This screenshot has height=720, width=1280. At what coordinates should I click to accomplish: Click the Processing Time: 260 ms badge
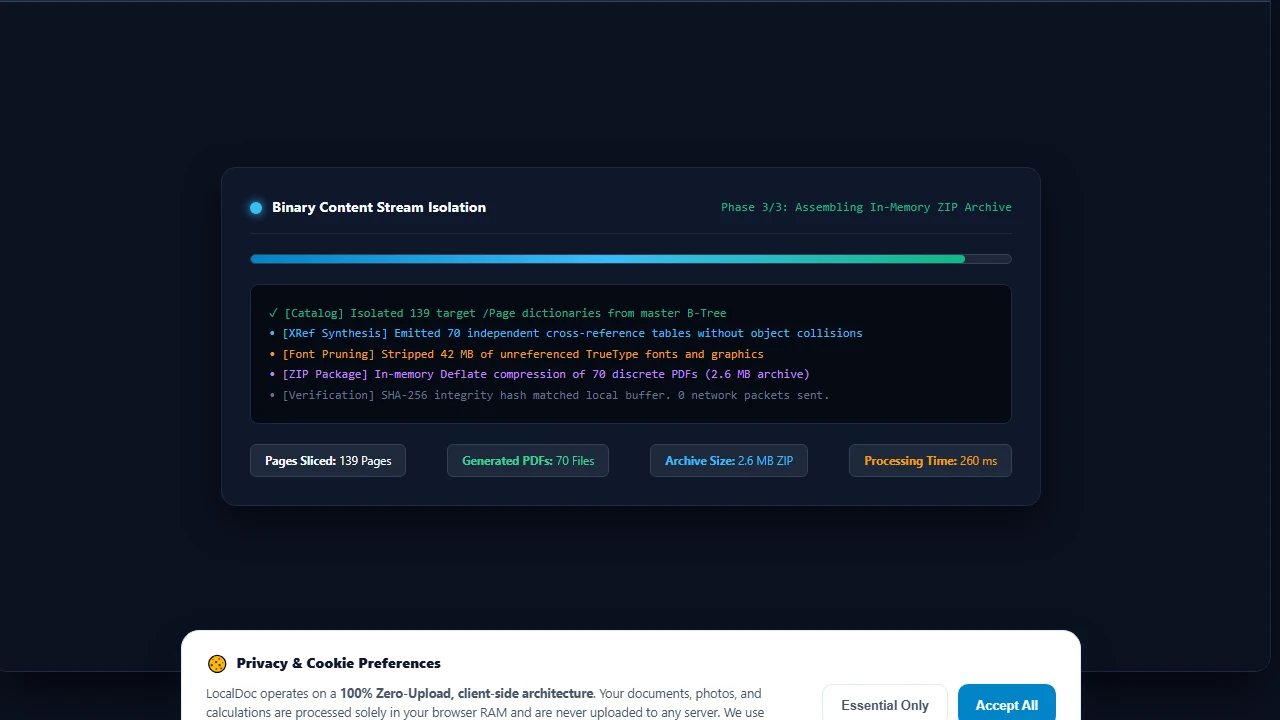point(930,461)
